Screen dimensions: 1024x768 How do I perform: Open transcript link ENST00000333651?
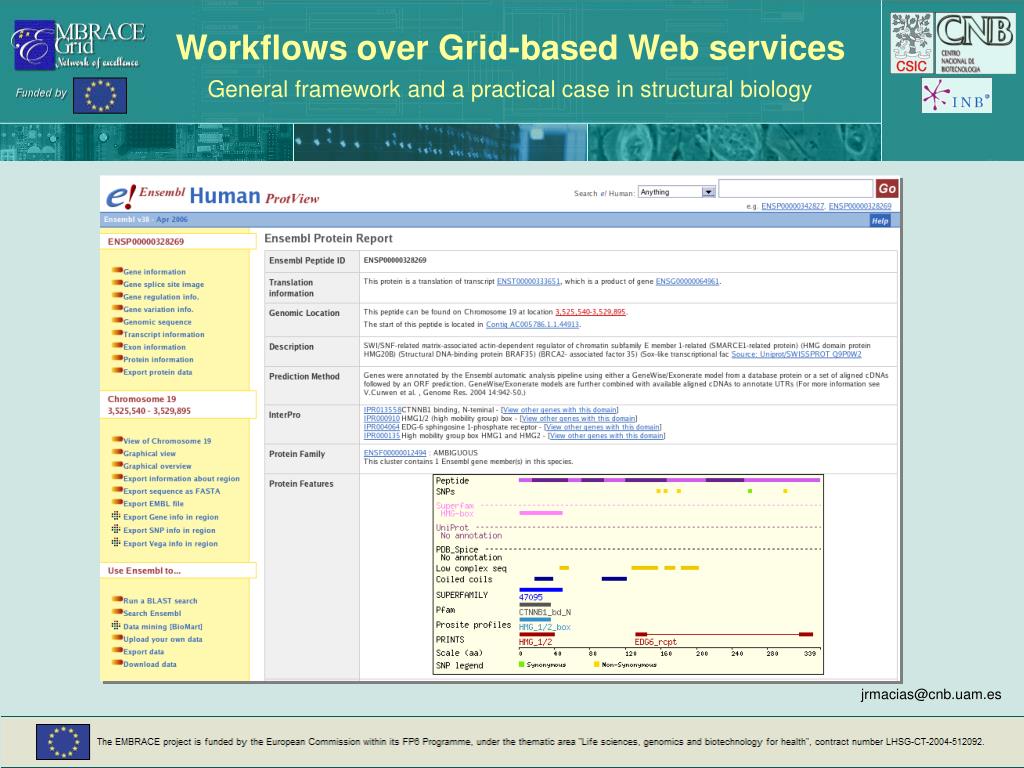(x=528, y=281)
